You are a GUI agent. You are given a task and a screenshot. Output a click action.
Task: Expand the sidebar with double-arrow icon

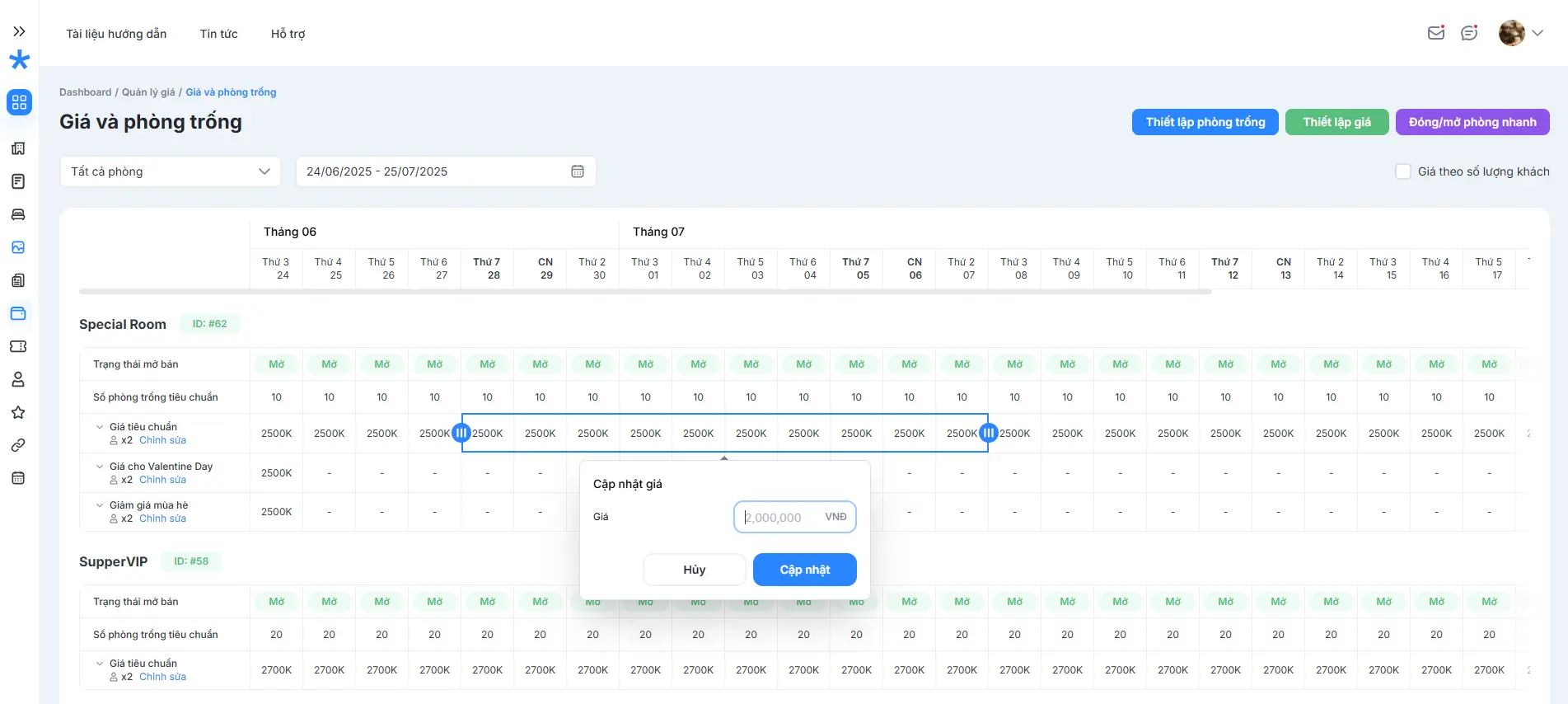(19, 31)
